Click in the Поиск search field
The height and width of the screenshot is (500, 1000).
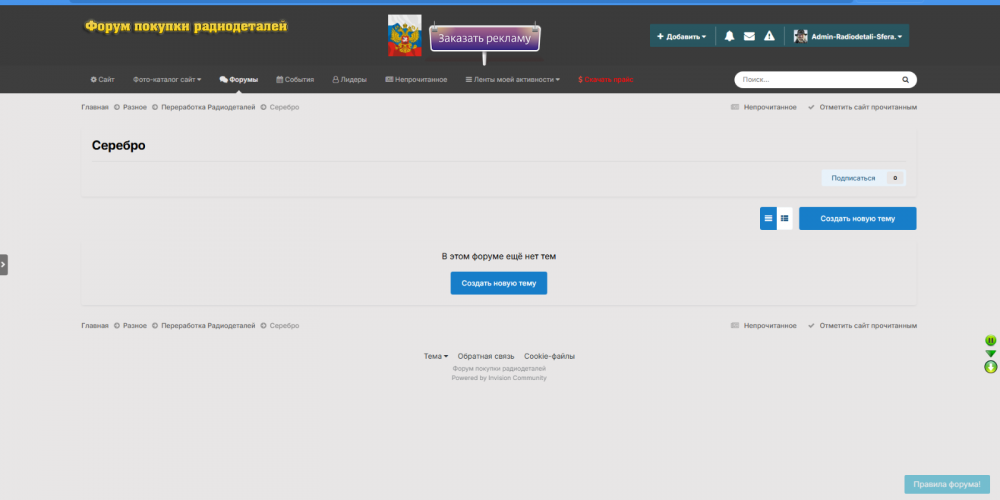[815, 79]
